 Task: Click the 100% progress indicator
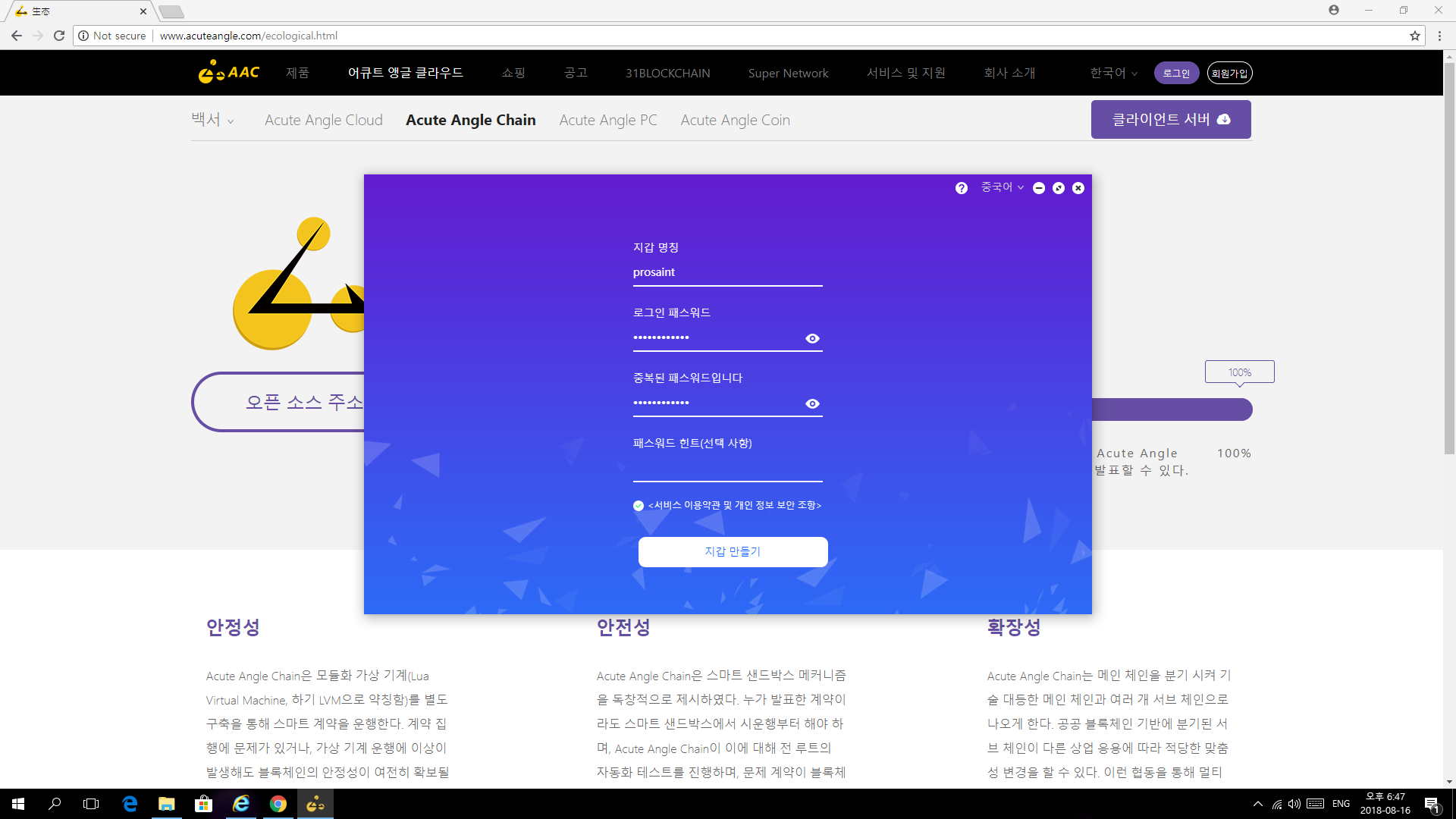pyautogui.click(x=1239, y=372)
